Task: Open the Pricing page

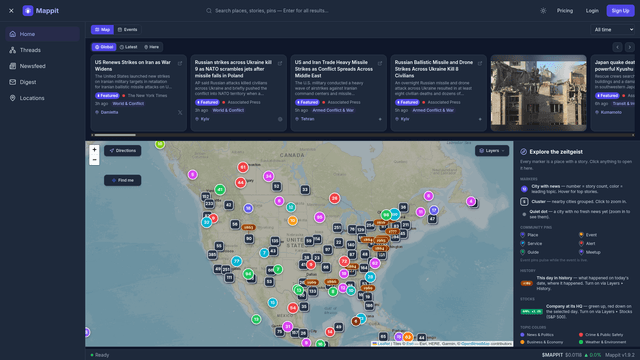Action: pos(565,11)
